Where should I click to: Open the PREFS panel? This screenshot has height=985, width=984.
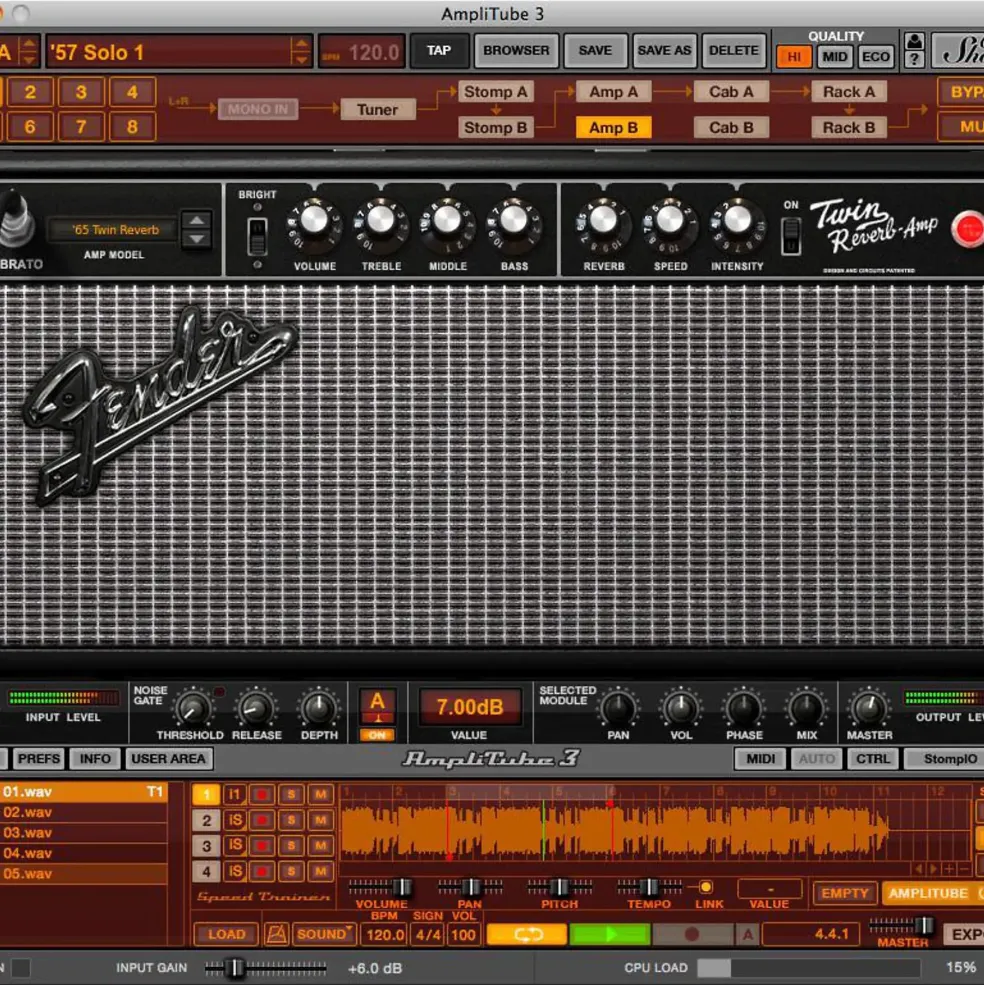click(39, 759)
